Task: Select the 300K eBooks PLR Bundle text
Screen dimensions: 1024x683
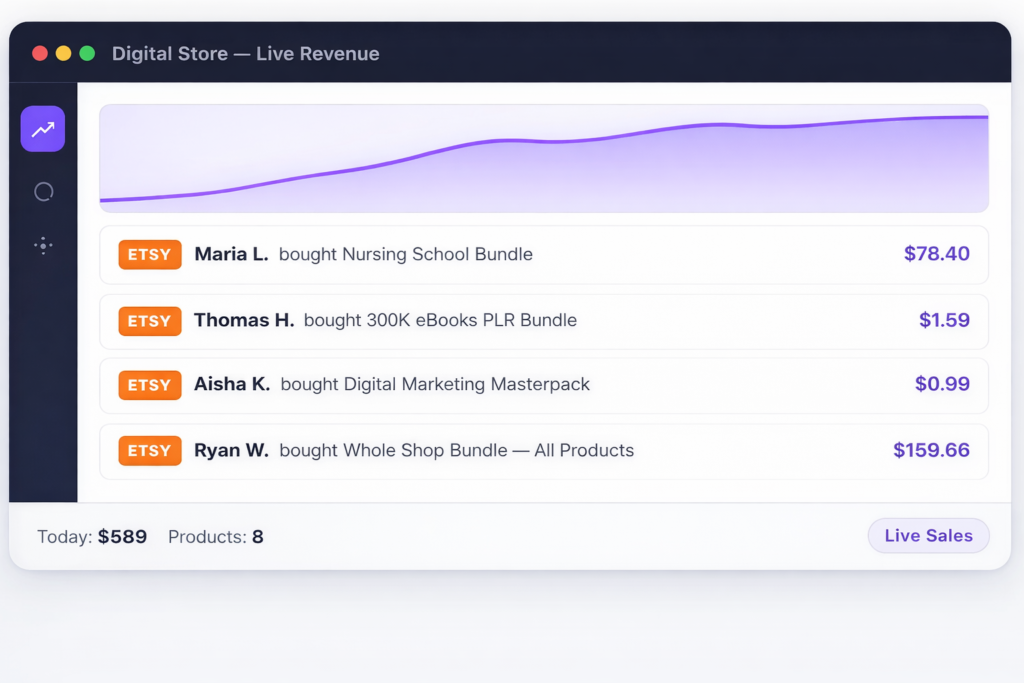Action: [x=440, y=321]
